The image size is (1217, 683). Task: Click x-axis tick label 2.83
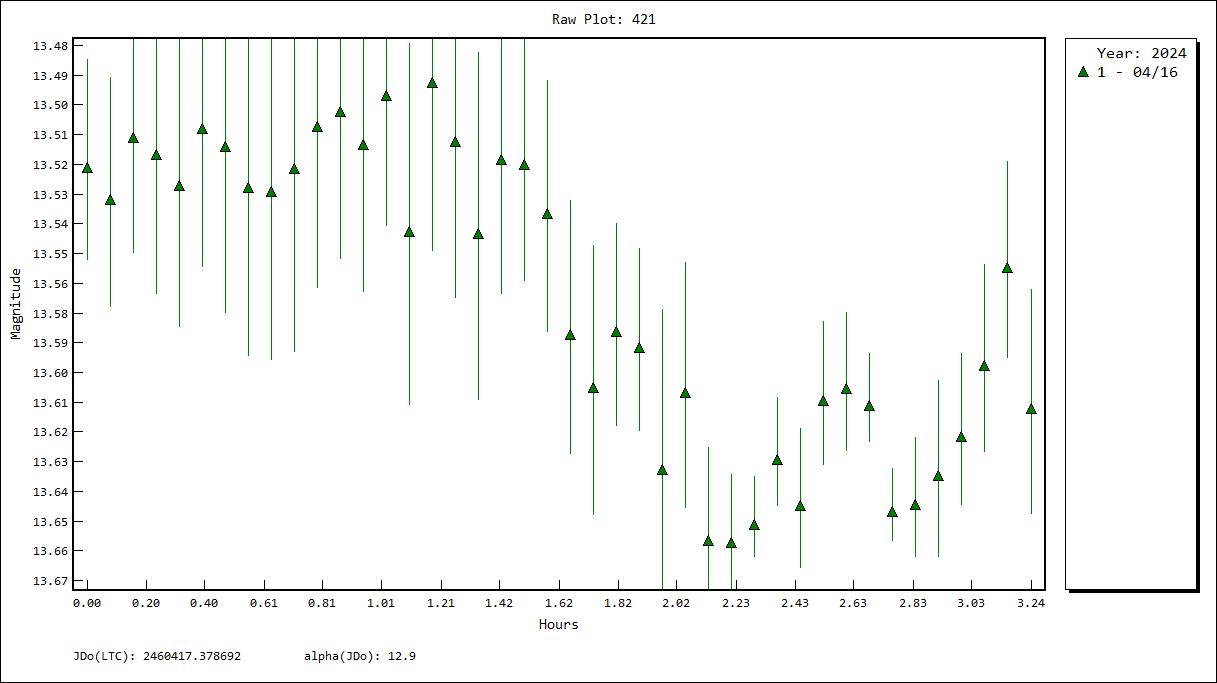(913, 603)
